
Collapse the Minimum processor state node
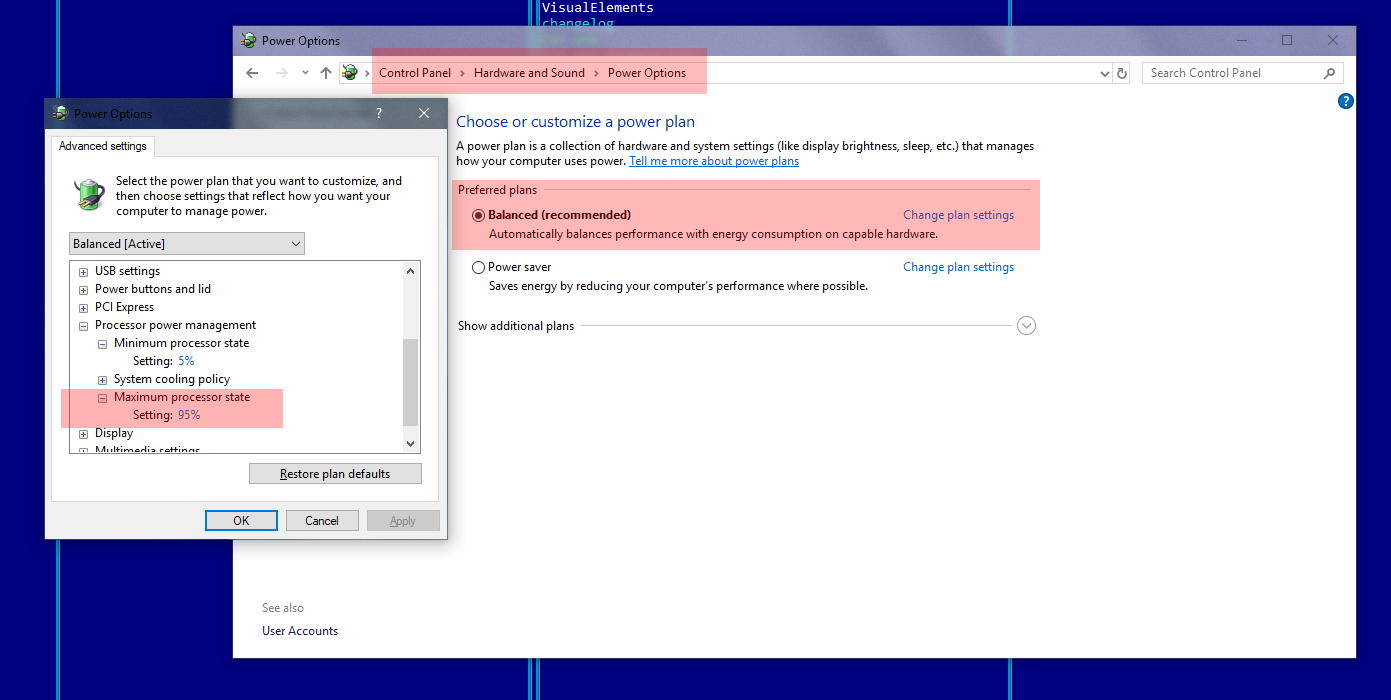102,344
